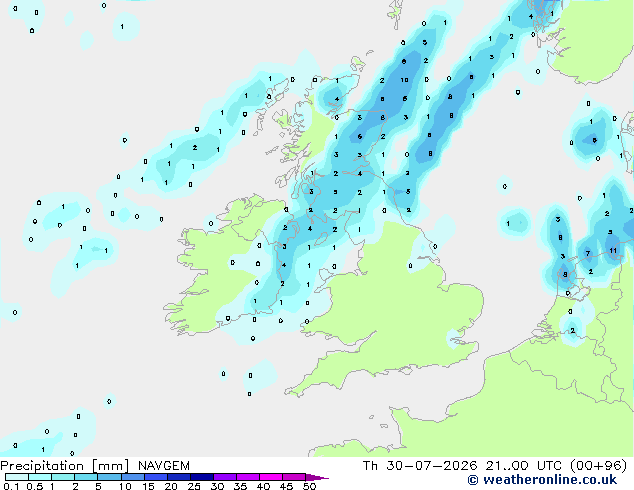The width and height of the screenshot is (634, 490).
Task: Click the '35' legend scale label
Action: [x=240, y=486]
